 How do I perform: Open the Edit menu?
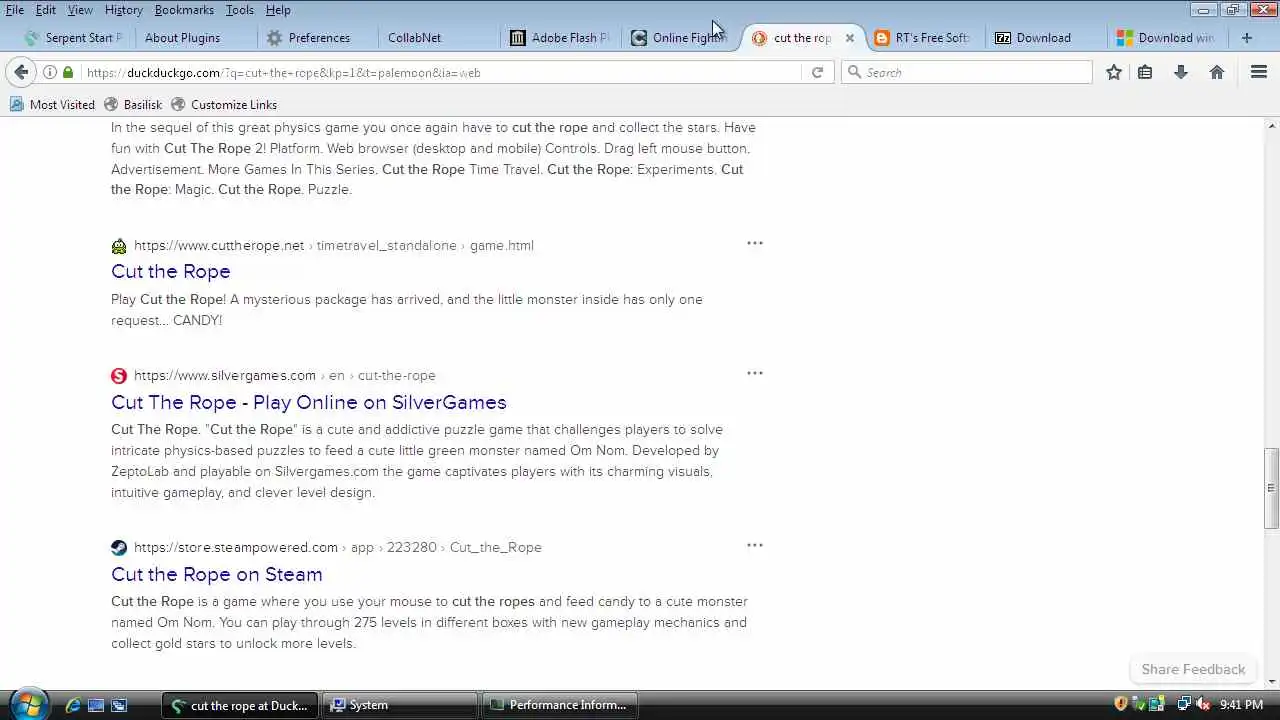(46, 9)
